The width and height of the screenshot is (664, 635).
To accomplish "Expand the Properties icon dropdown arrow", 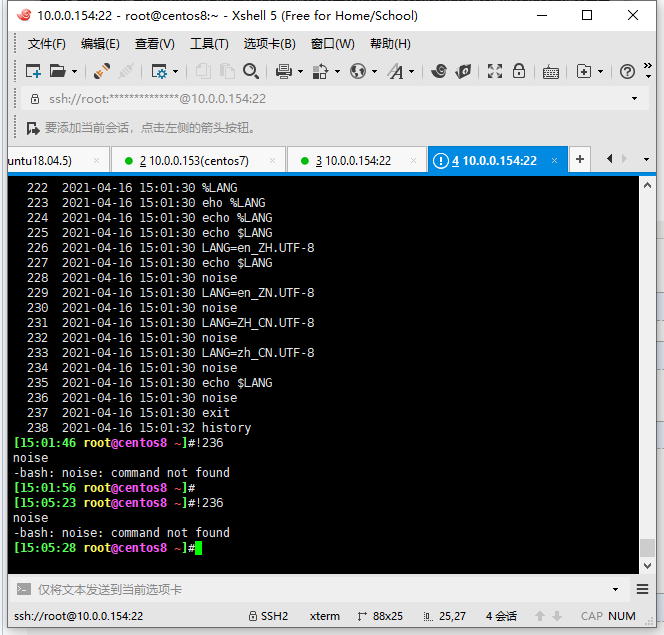I will coord(175,72).
